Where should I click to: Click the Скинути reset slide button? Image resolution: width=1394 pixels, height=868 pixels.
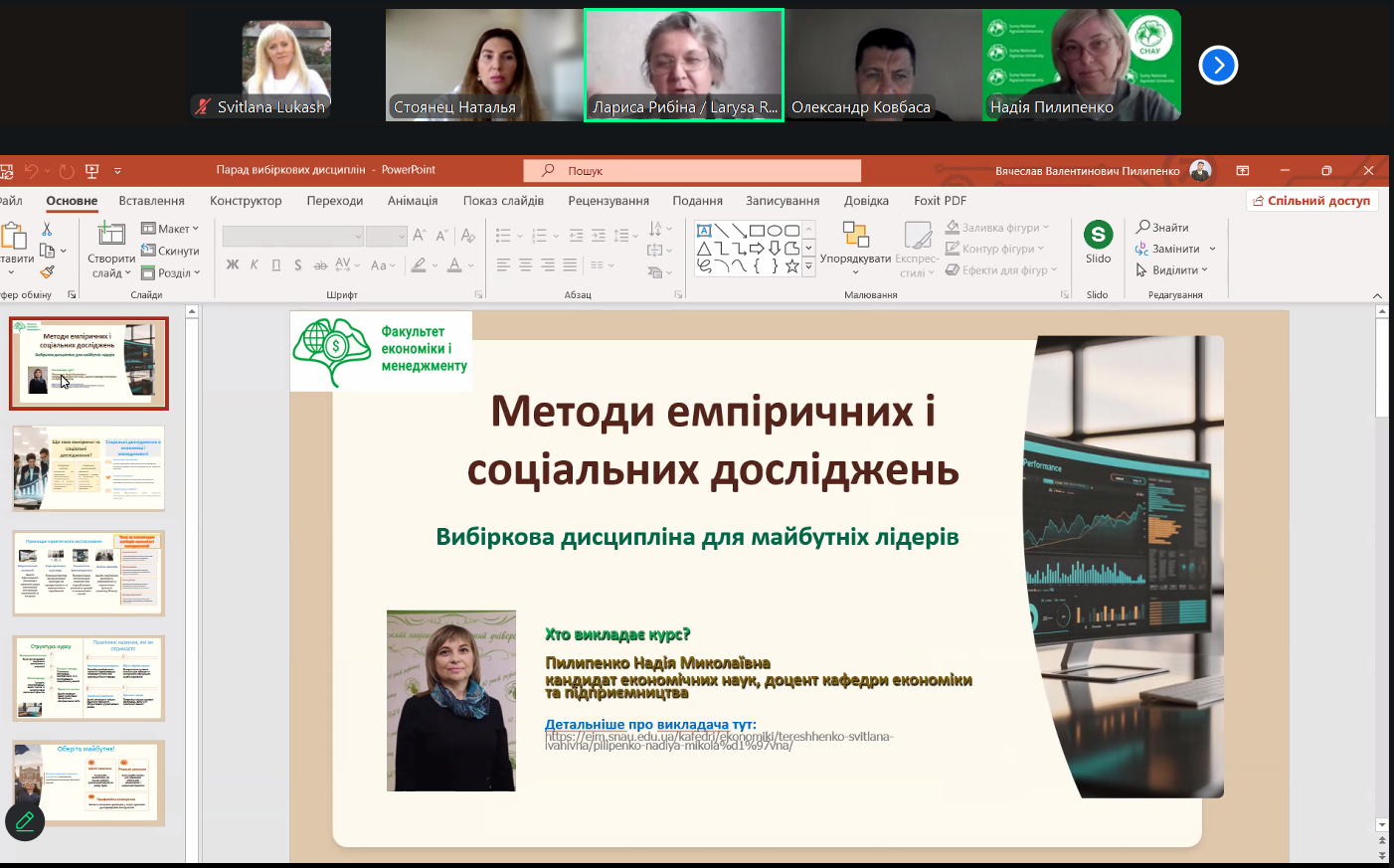pos(170,251)
